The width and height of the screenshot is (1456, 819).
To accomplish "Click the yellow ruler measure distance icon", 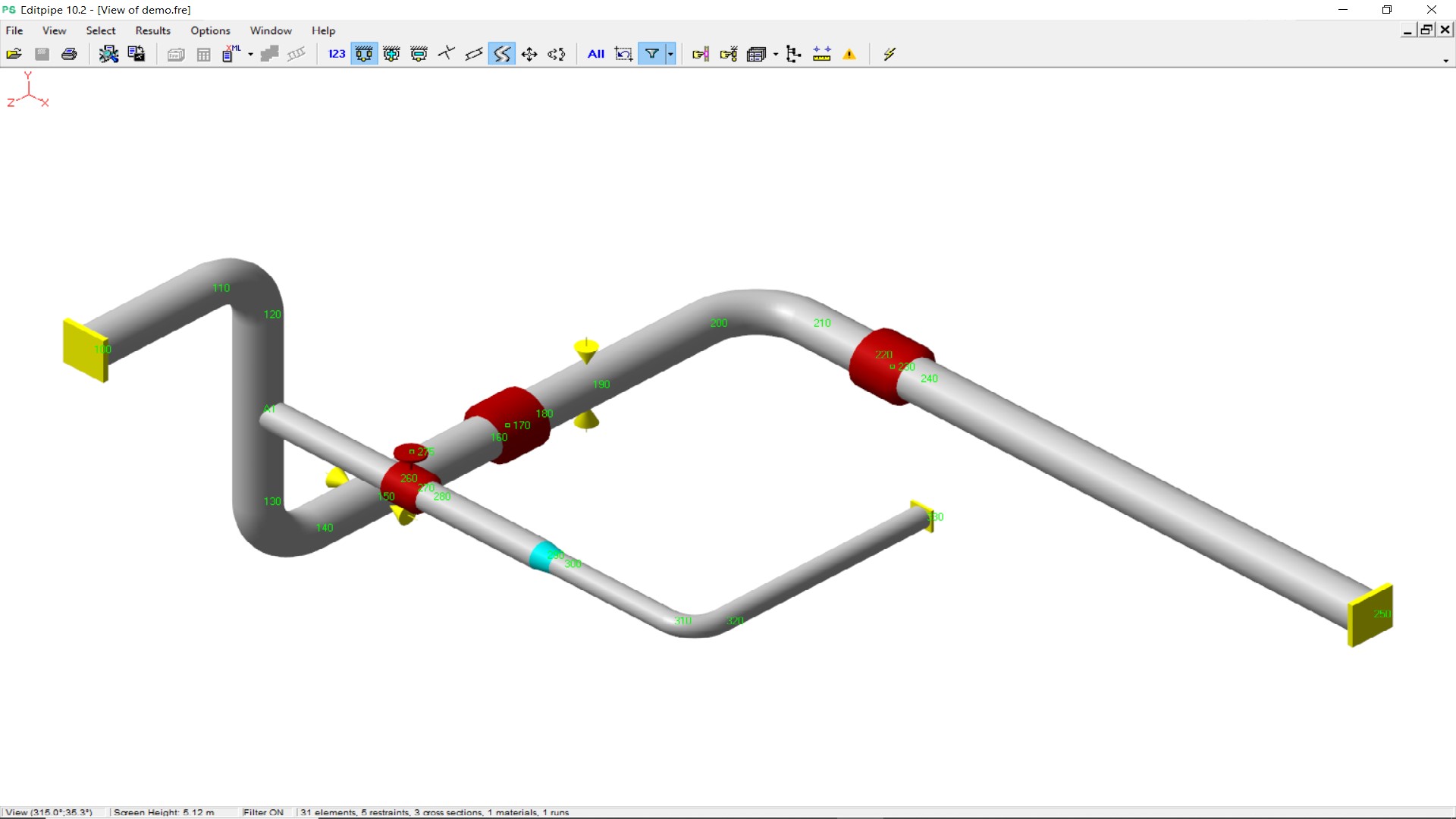I will click(x=821, y=54).
